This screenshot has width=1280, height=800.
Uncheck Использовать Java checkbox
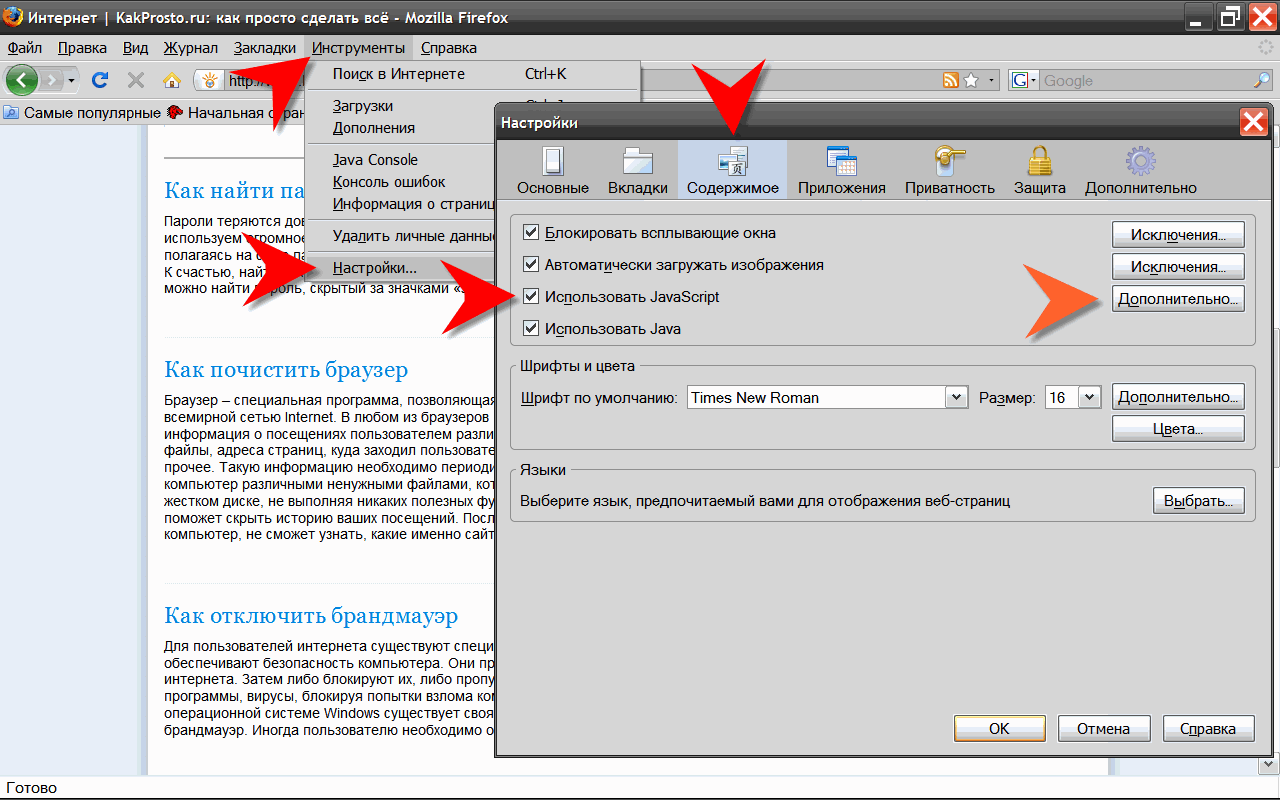click(x=531, y=328)
